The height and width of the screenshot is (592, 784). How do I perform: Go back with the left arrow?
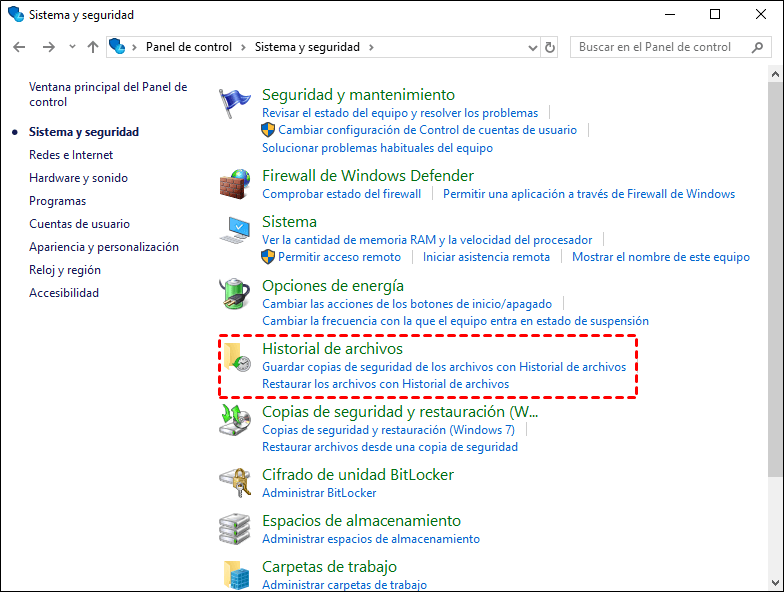coord(19,47)
